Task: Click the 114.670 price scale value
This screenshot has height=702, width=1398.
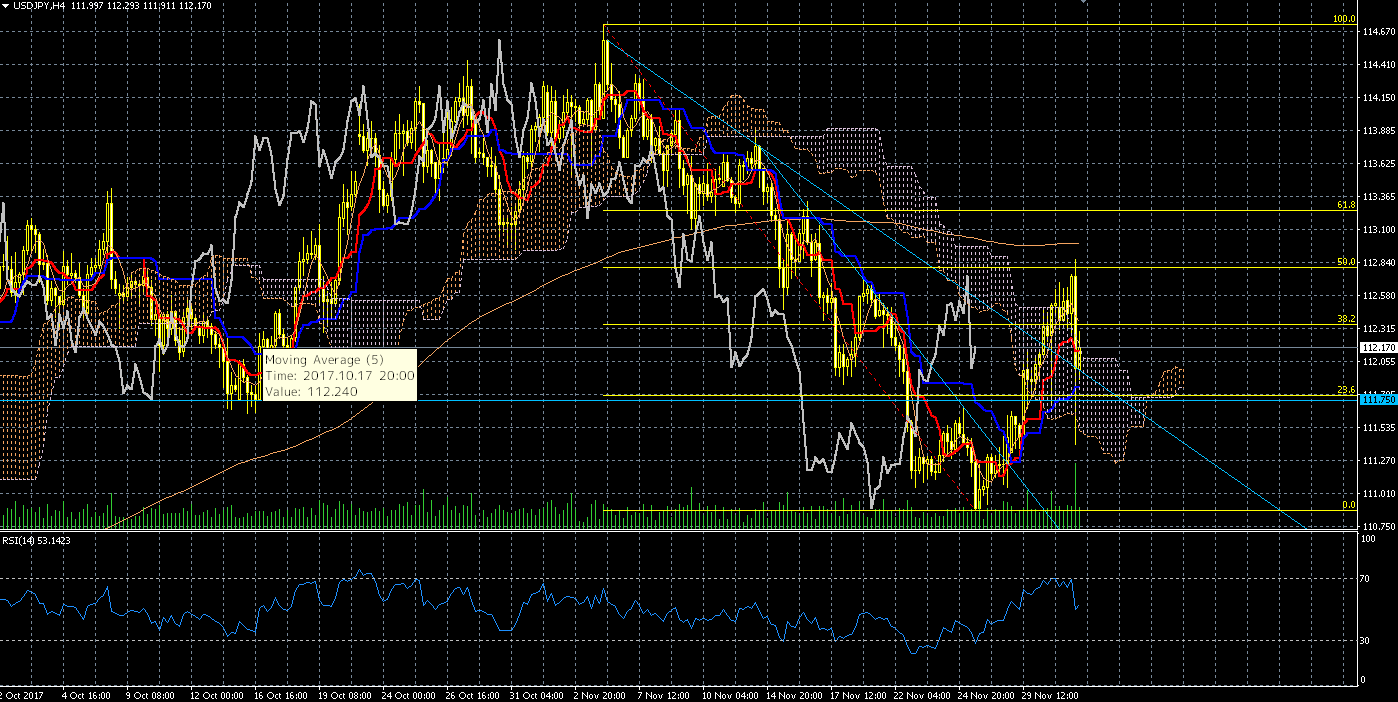Action: click(x=1378, y=32)
